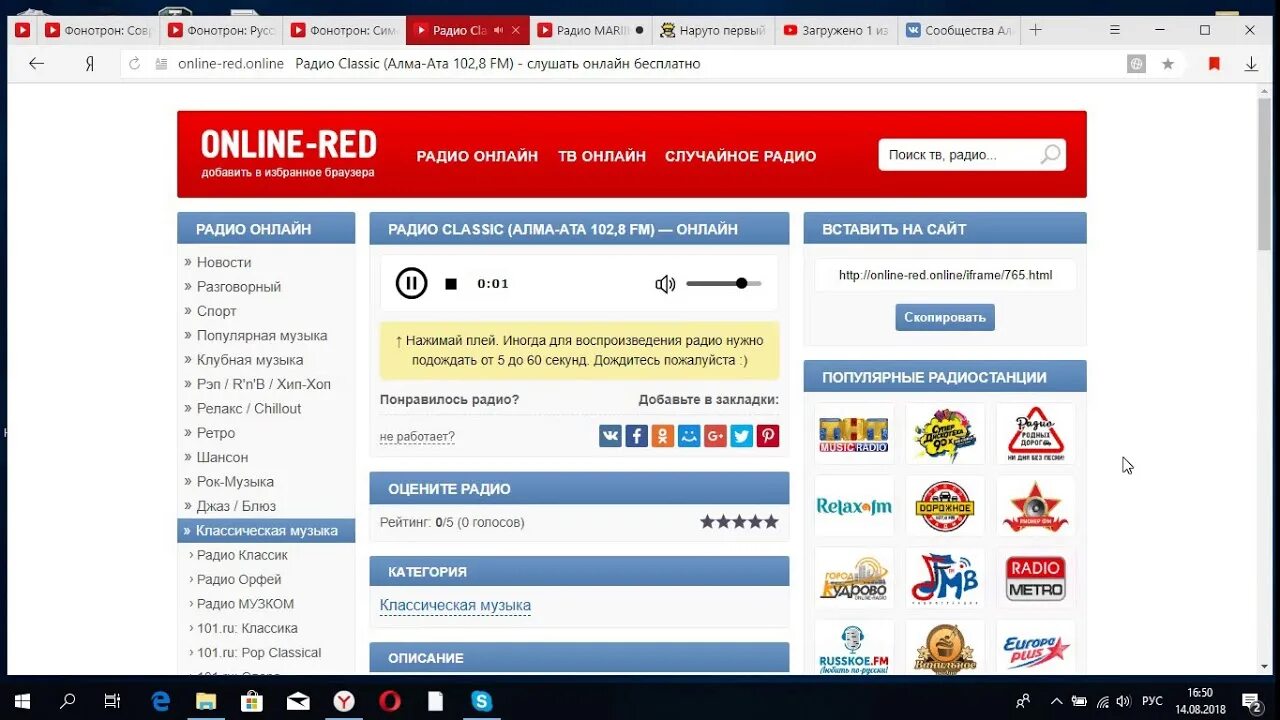The image size is (1280, 720).
Task: Open 101.ru: Классика station link
Action: pyautogui.click(x=247, y=628)
